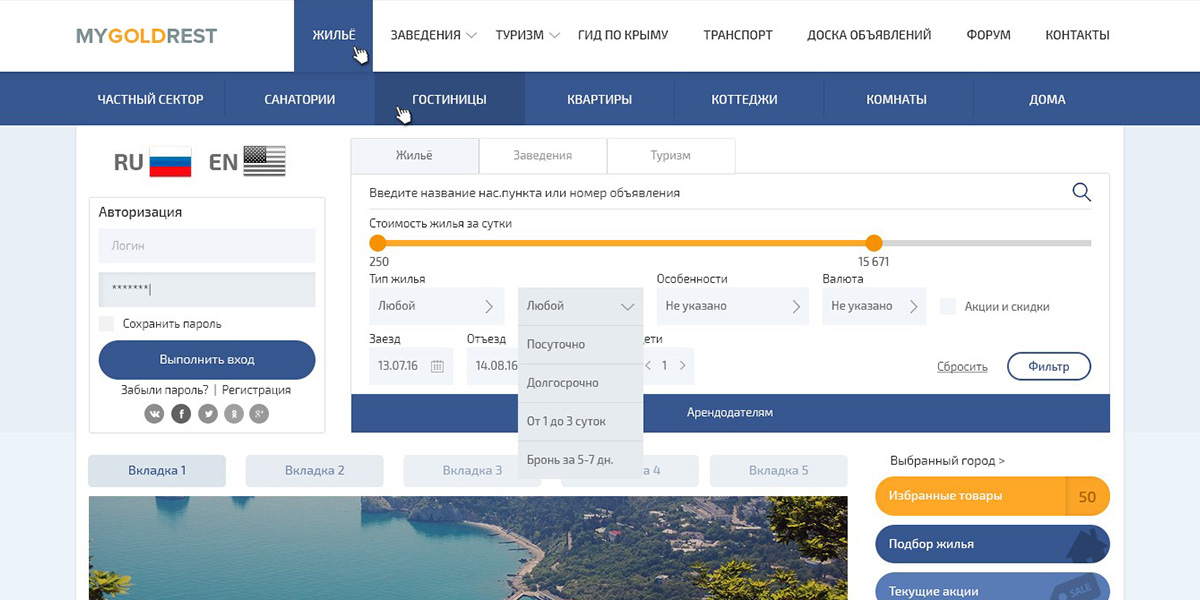The width and height of the screenshot is (1200, 600).
Task: Switch to the Туризм search tab
Action: point(671,155)
